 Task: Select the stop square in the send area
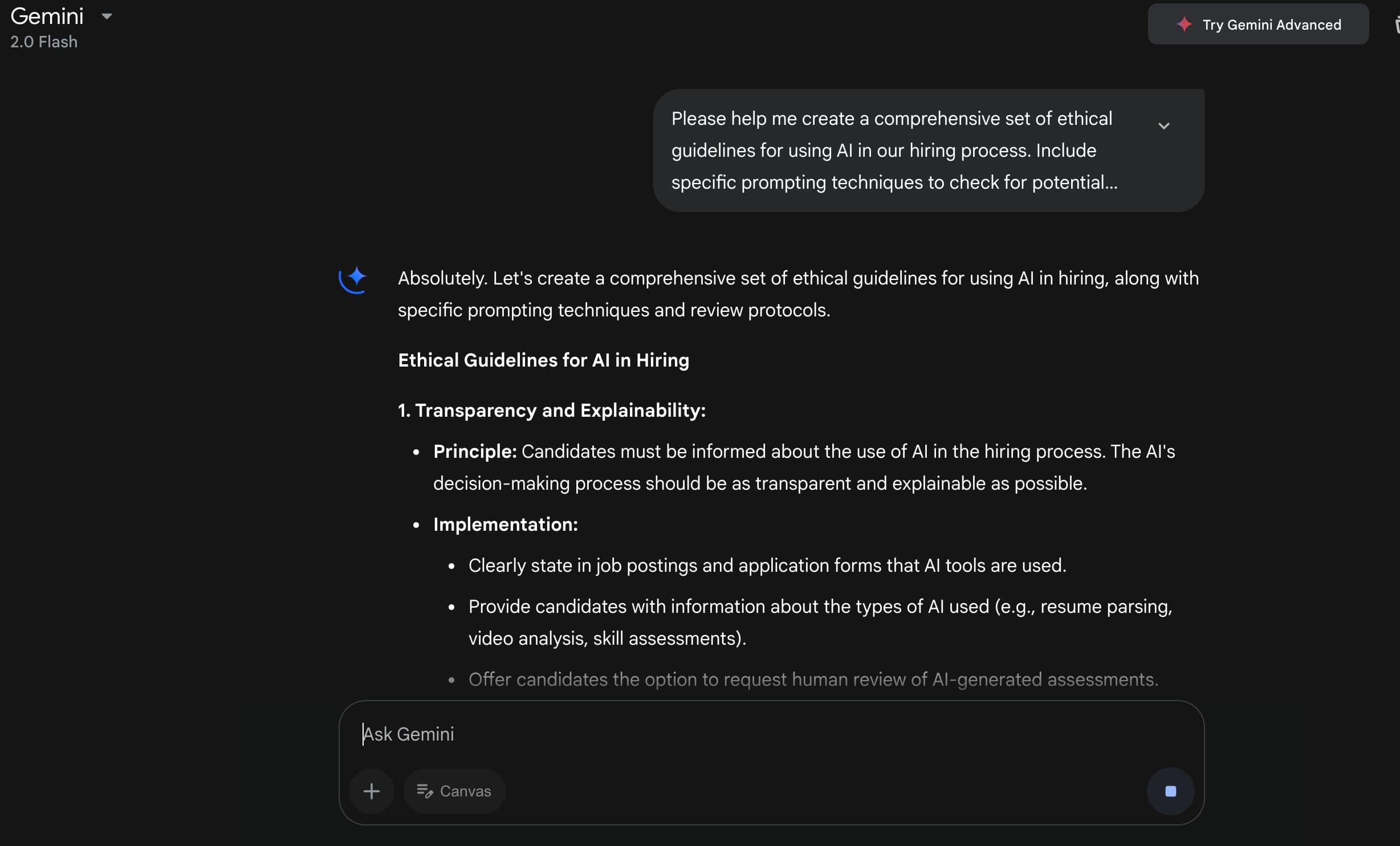(x=1170, y=791)
